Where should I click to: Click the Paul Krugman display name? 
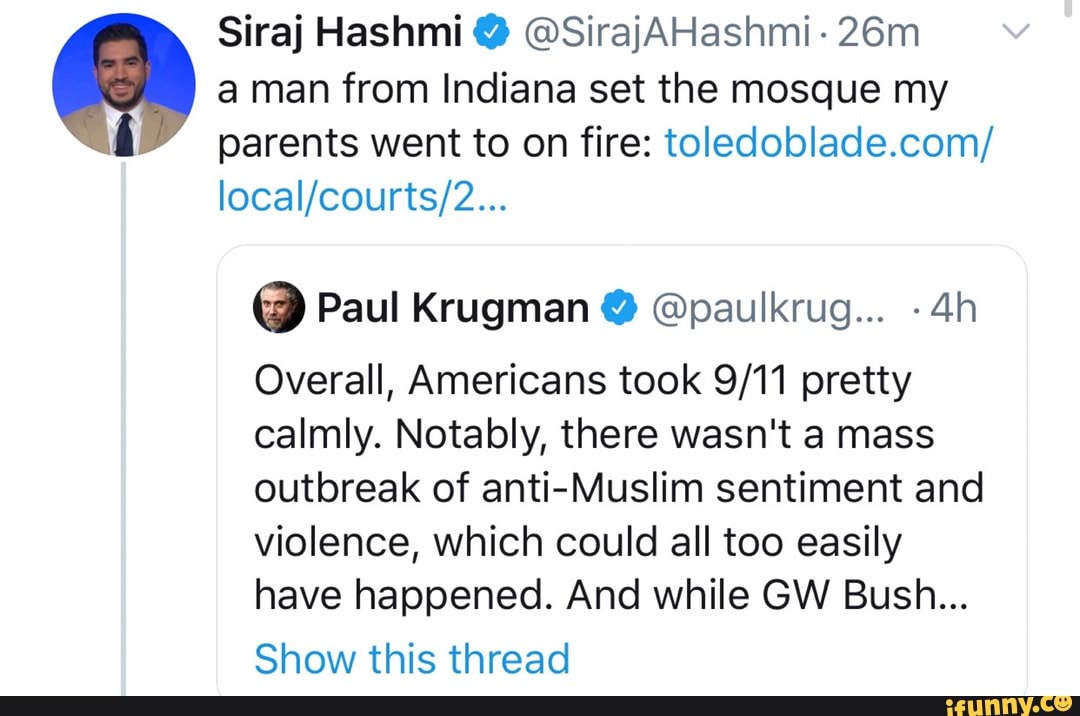[x=452, y=309]
